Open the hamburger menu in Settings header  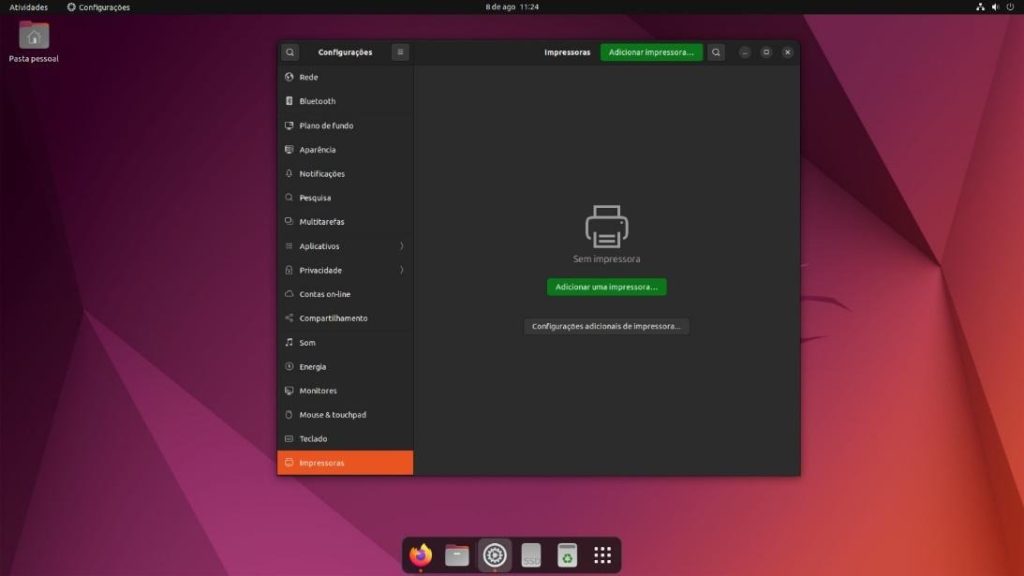(400, 52)
